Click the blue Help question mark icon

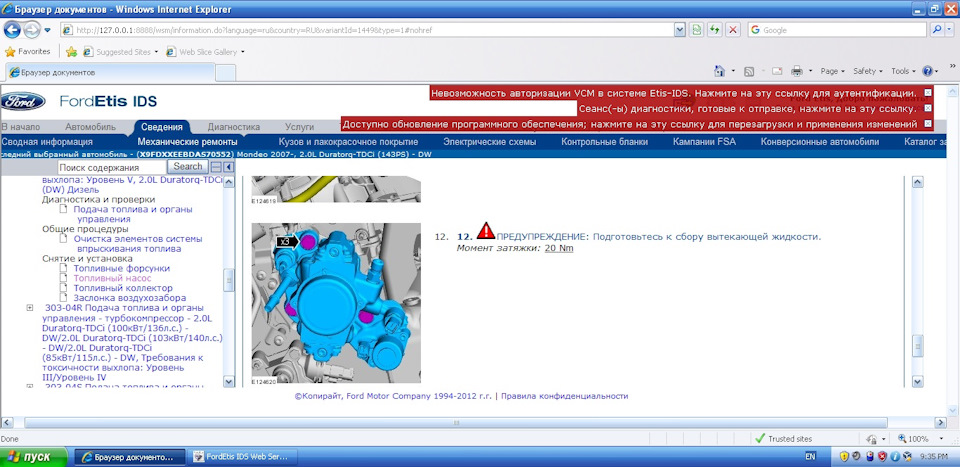[930, 72]
